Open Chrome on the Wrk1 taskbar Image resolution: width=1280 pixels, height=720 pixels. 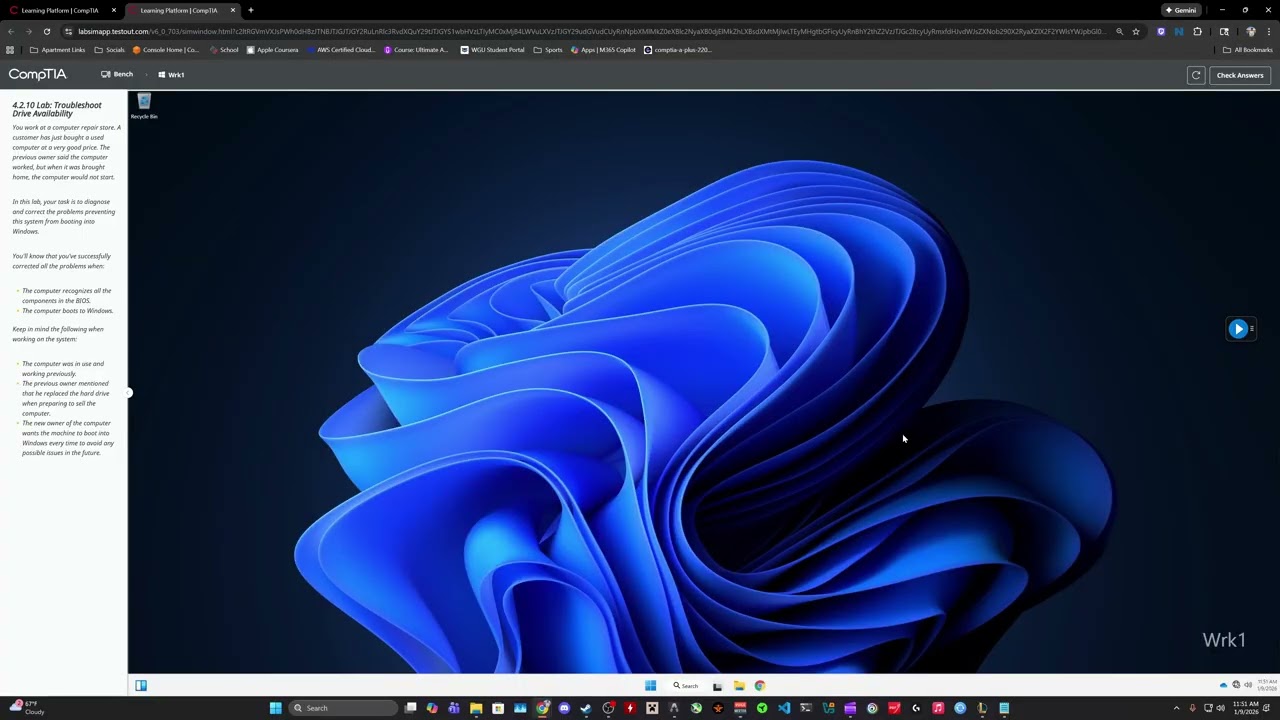(760, 686)
